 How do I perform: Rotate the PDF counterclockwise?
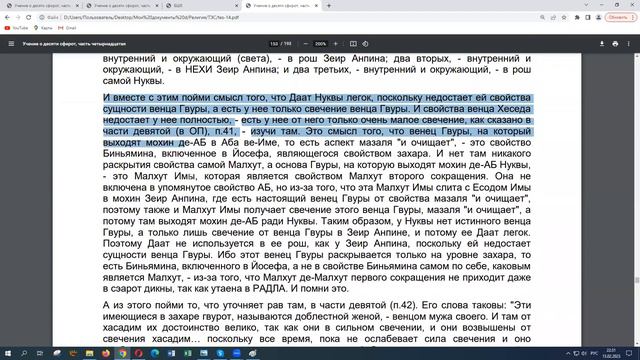(365, 44)
